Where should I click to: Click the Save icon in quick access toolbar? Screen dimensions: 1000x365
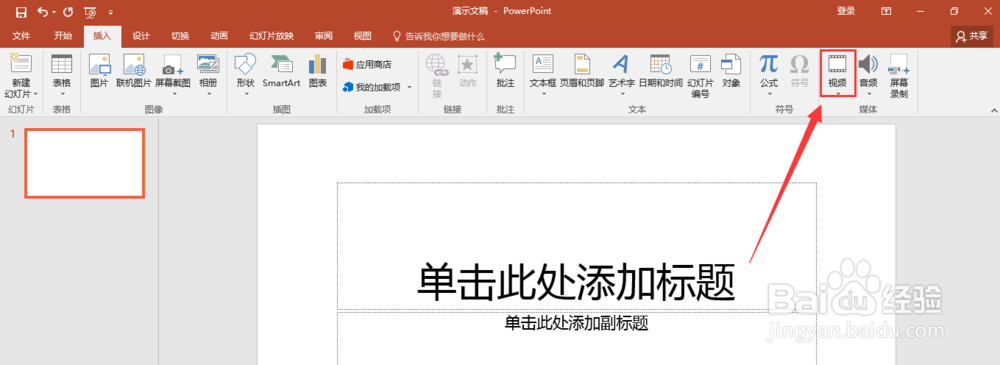pyautogui.click(x=21, y=11)
